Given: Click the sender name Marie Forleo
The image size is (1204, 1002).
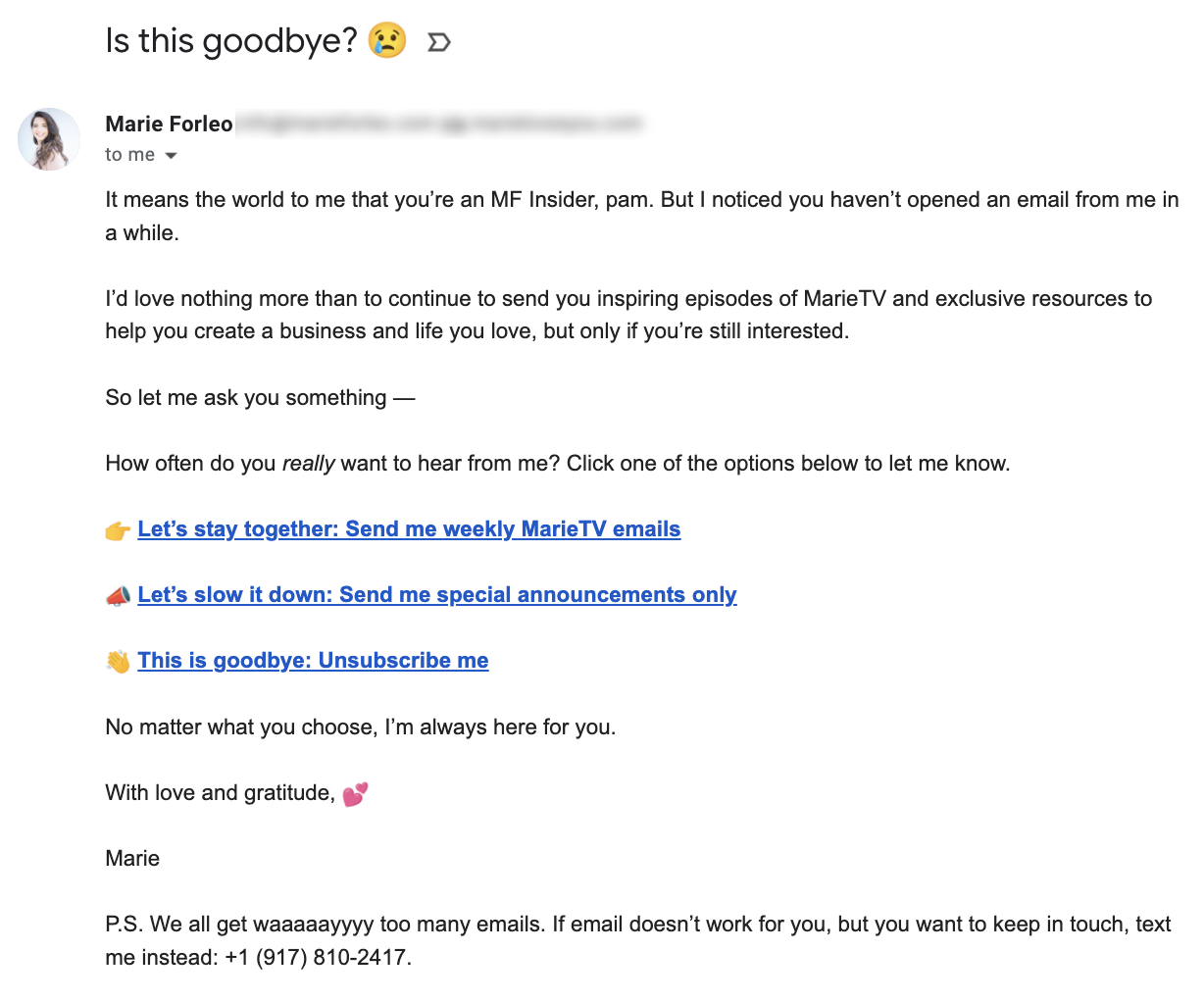Looking at the screenshot, I should click(x=169, y=124).
